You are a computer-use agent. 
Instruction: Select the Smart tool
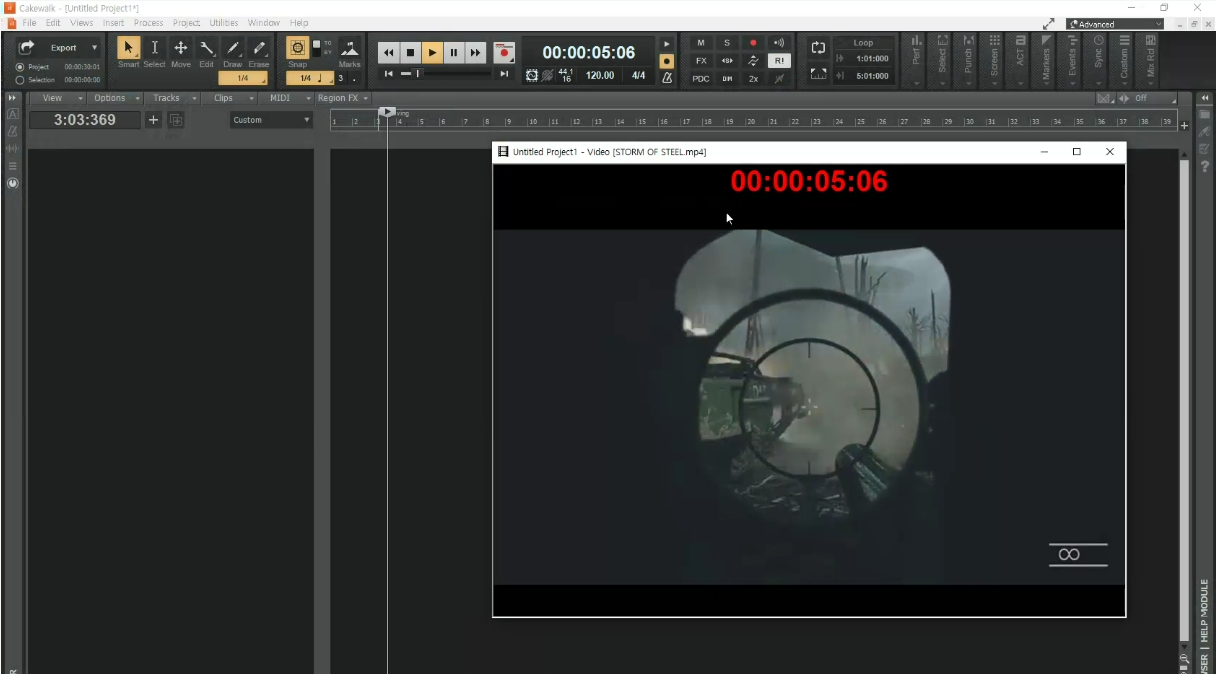129,48
